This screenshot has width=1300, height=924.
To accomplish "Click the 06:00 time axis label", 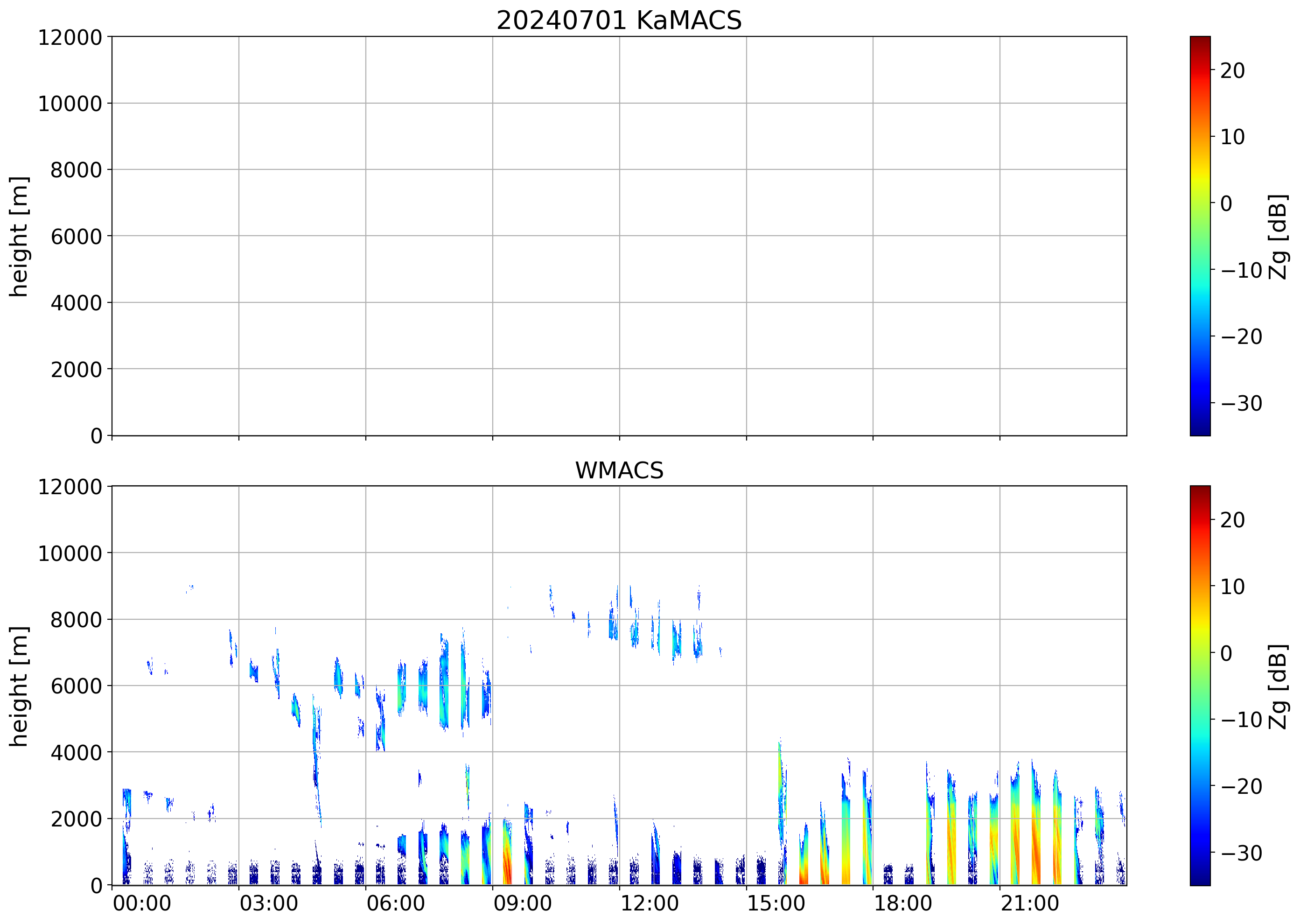I will [395, 903].
